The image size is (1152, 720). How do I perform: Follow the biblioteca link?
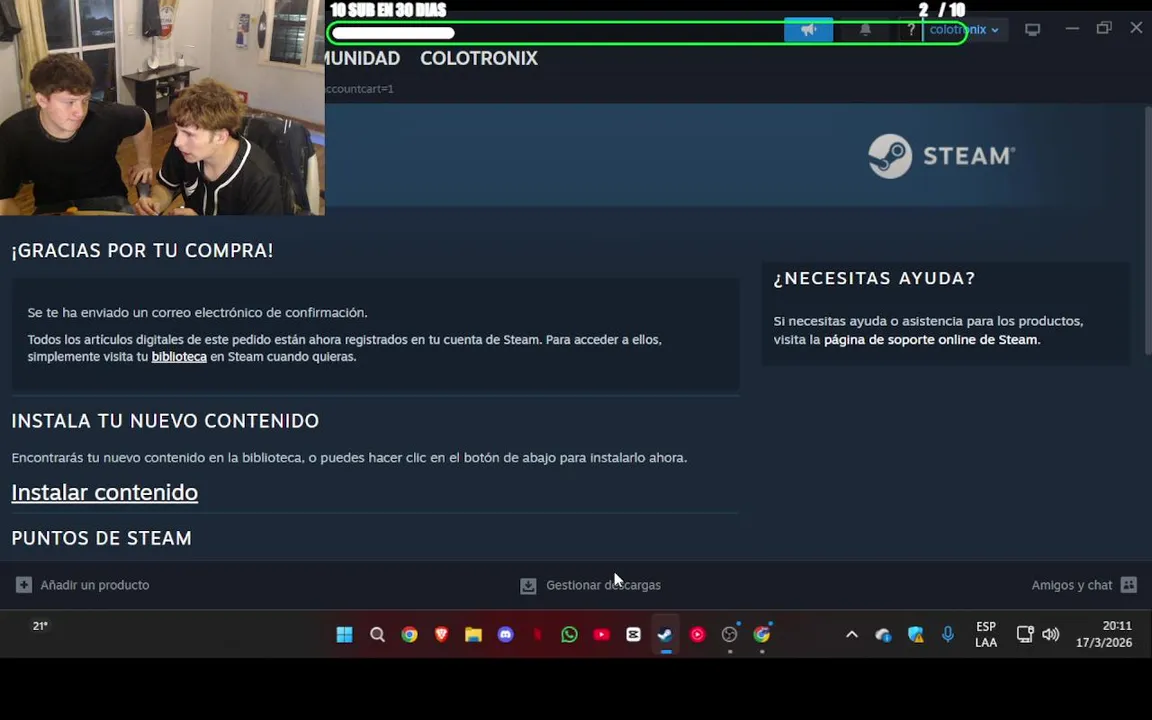[x=179, y=356]
